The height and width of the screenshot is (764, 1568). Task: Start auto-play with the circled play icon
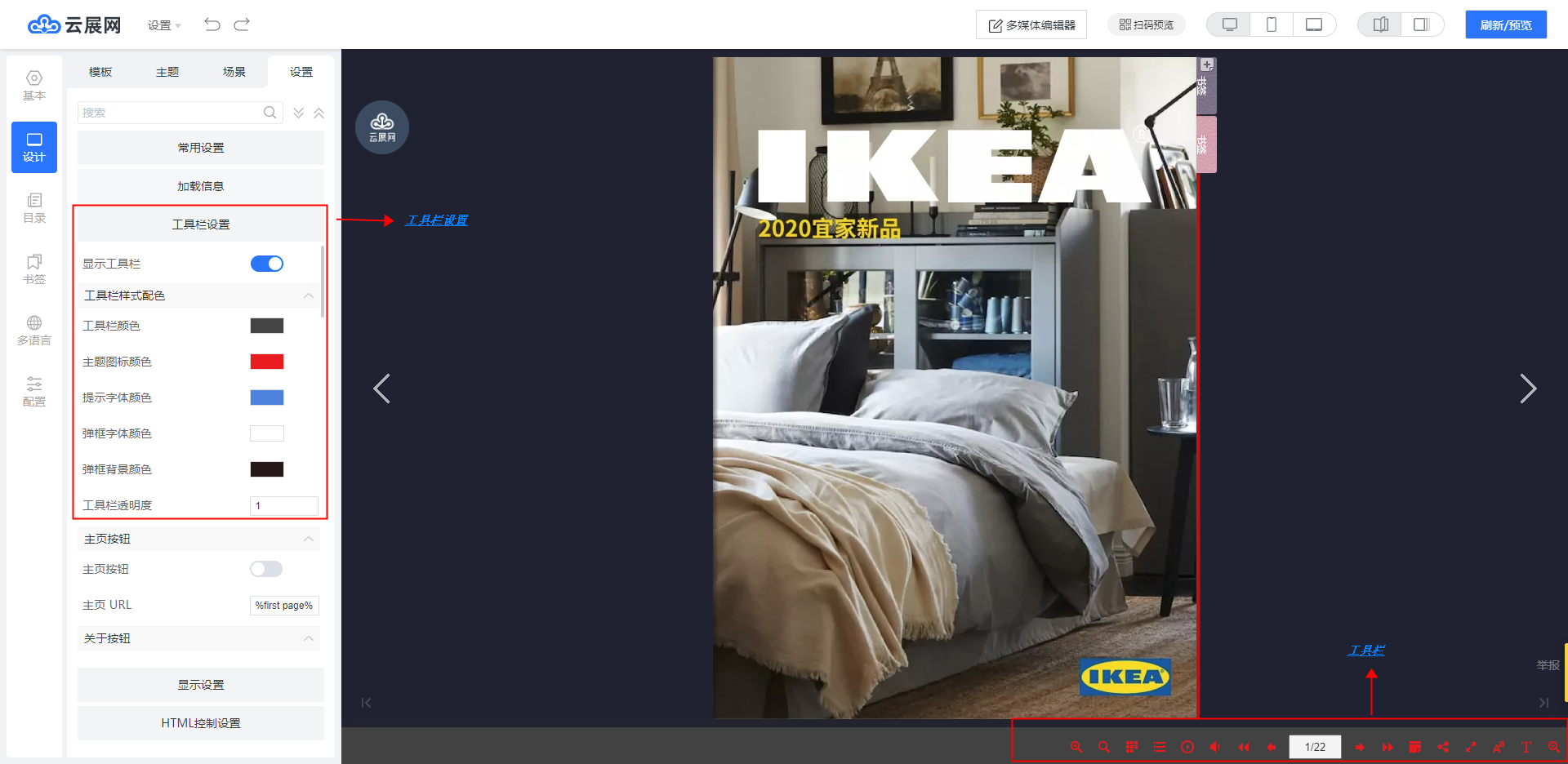coord(1187,747)
